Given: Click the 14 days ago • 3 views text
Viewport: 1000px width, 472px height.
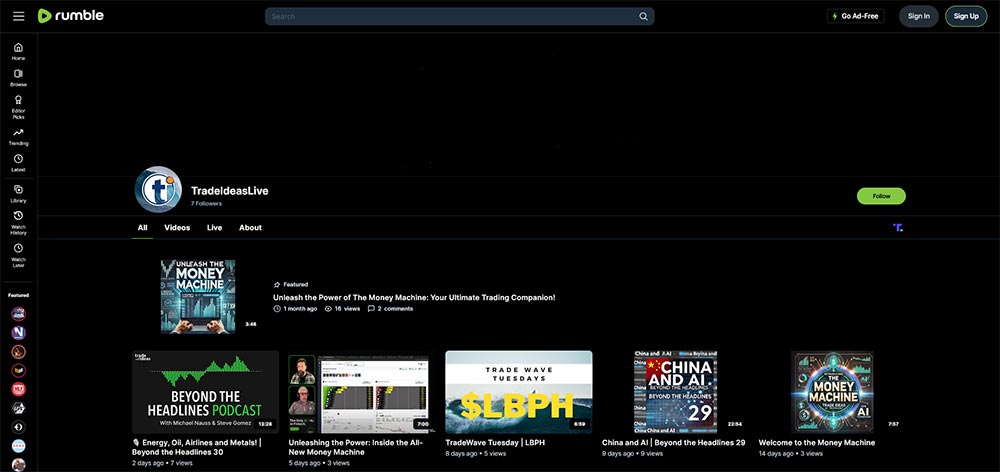Looking at the screenshot, I should coord(790,454).
